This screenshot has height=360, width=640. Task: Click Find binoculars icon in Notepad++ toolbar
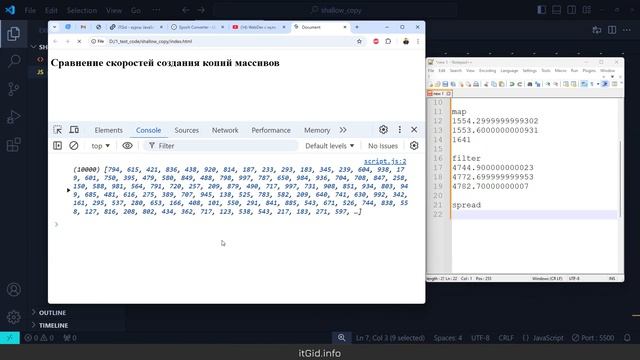pos(530,84)
